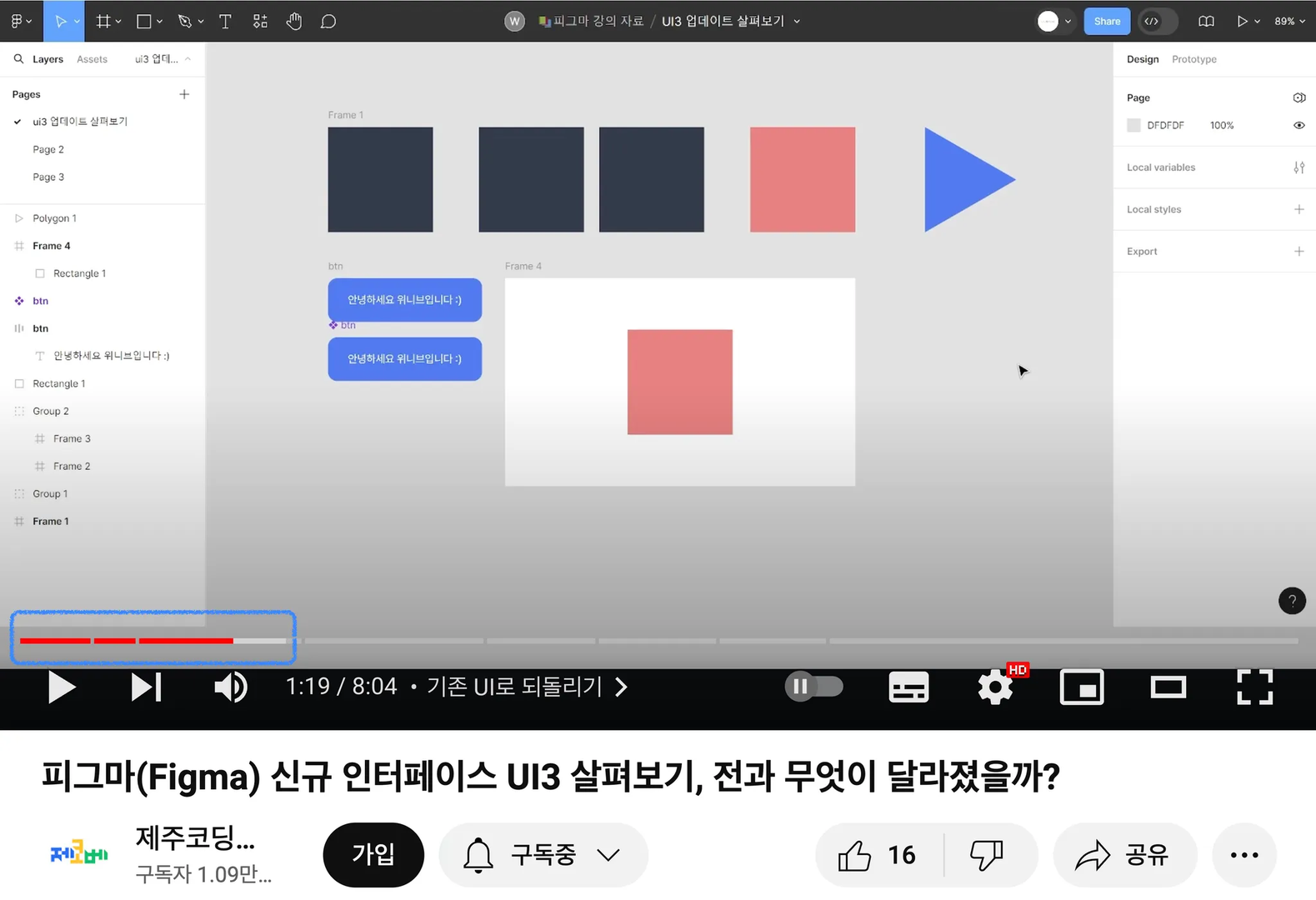Toggle subtitles captions button
Viewport: 1316px width, 900px height.
[x=908, y=687]
